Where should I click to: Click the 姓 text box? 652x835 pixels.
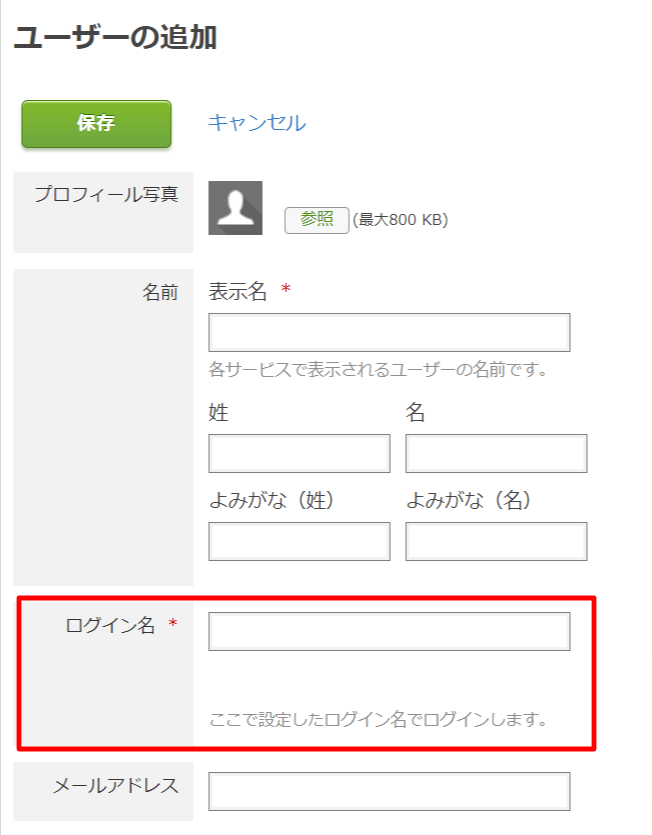pyautogui.click(x=299, y=453)
